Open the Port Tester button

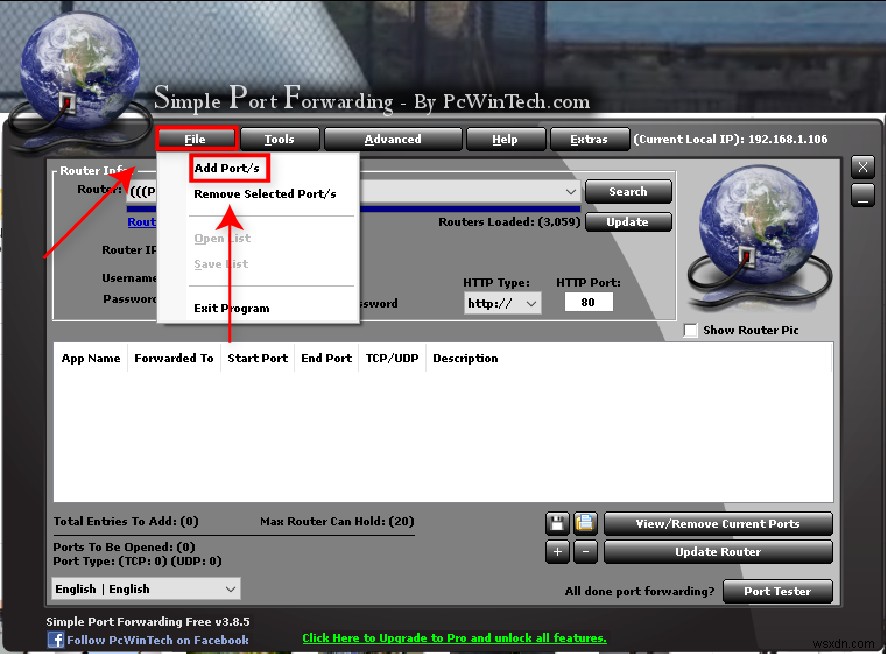coord(778,591)
